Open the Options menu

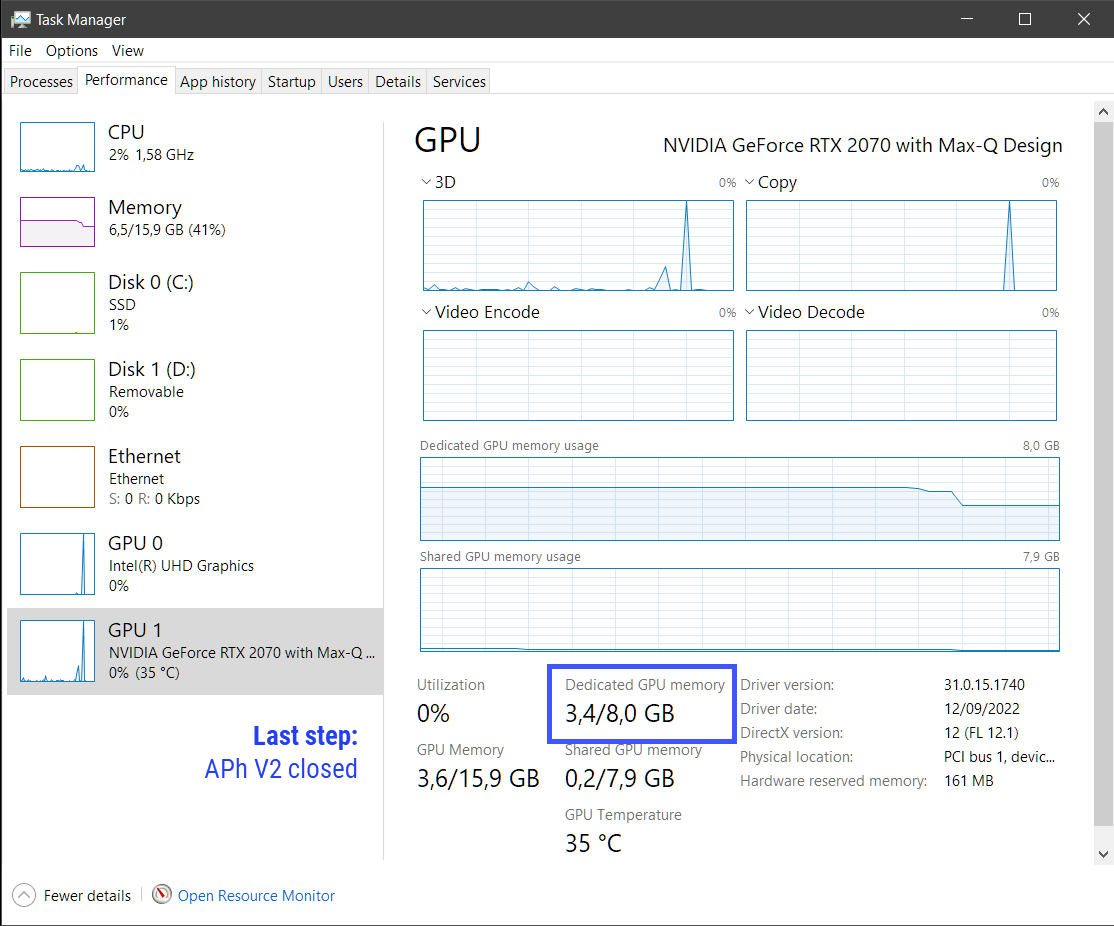pyautogui.click(x=71, y=50)
